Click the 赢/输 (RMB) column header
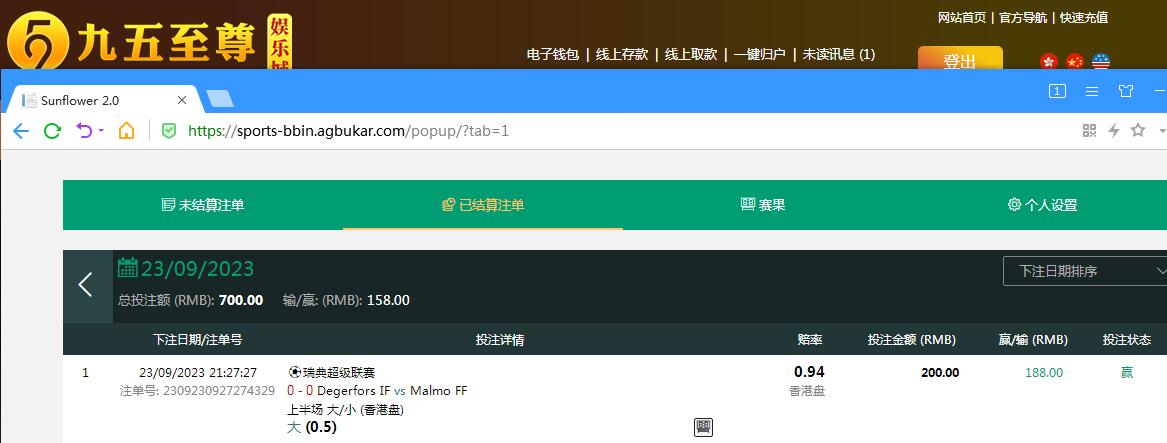The image size is (1167, 443). [1033, 340]
